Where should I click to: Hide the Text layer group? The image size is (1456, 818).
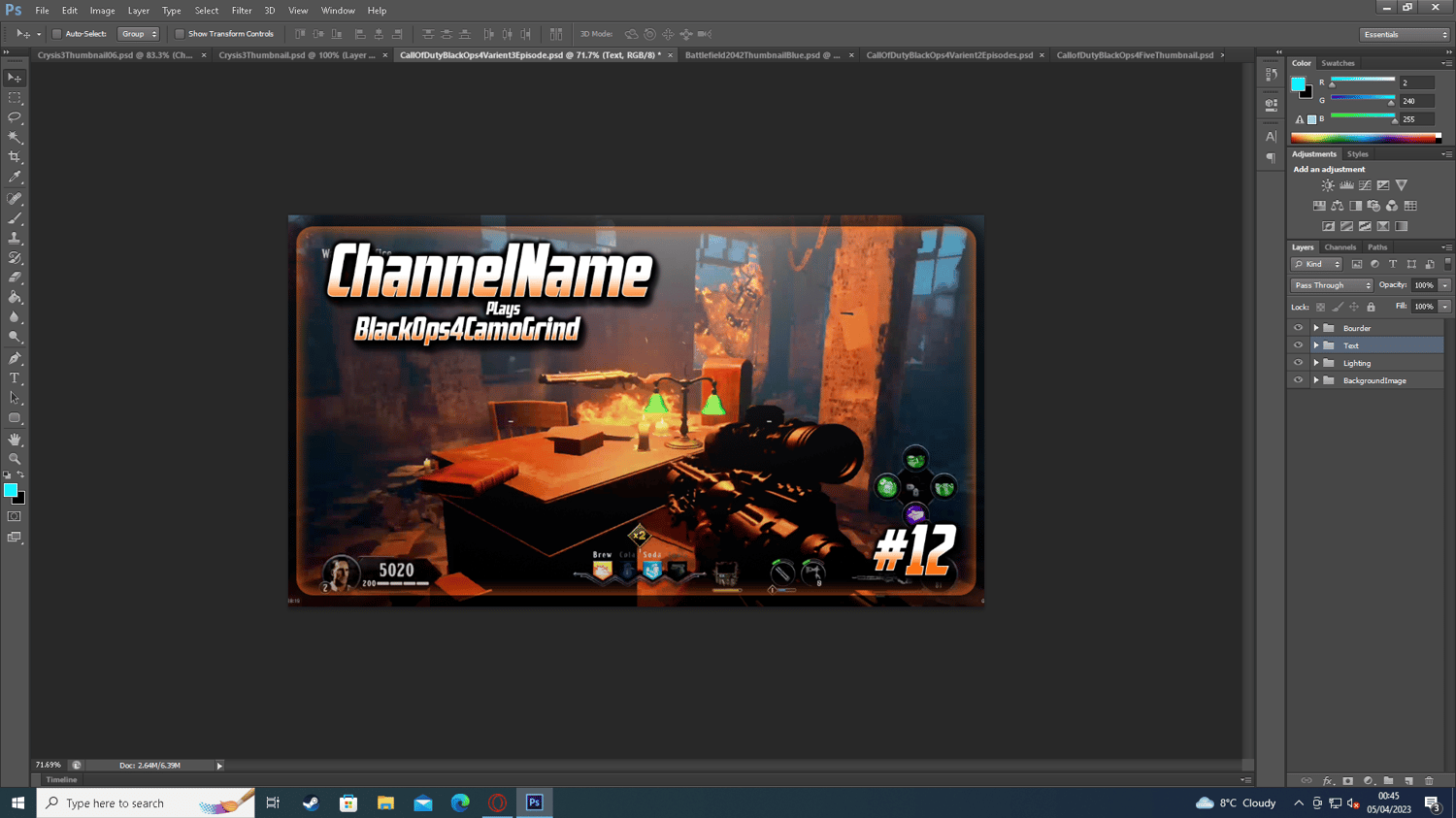coord(1298,345)
